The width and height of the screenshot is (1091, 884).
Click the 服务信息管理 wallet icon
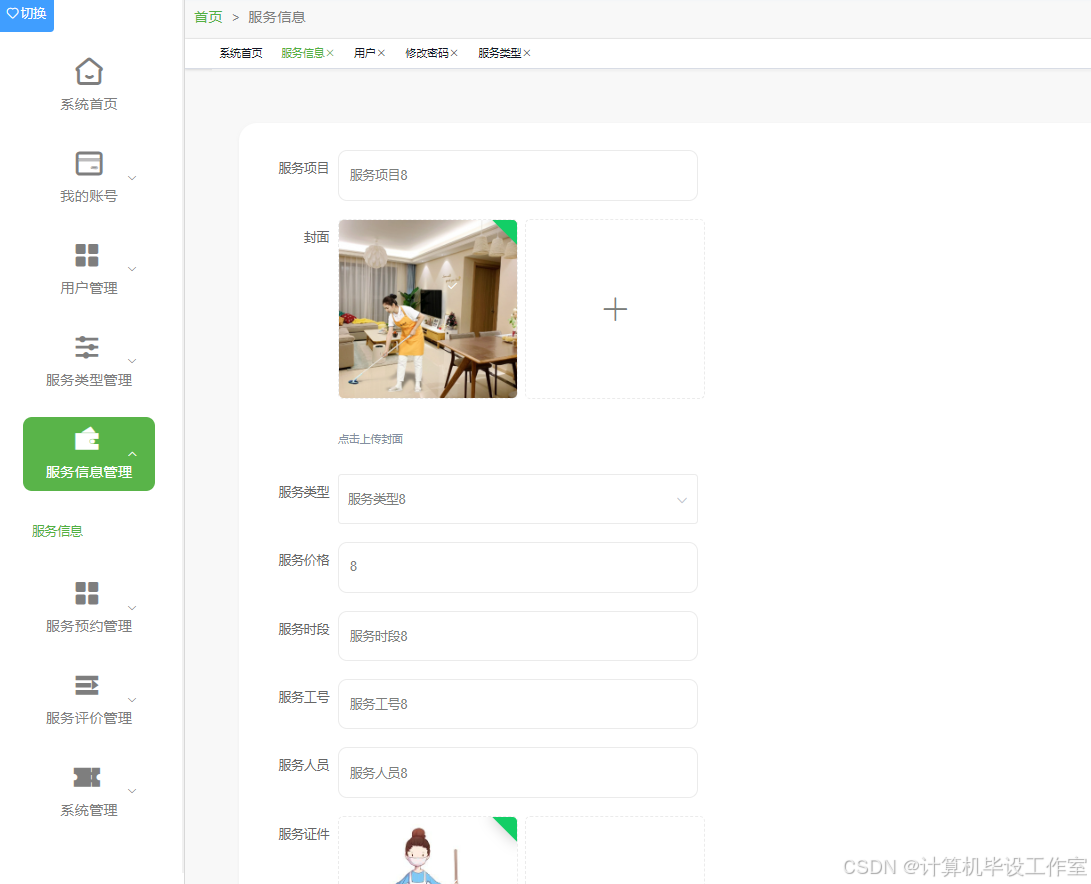click(x=87, y=439)
